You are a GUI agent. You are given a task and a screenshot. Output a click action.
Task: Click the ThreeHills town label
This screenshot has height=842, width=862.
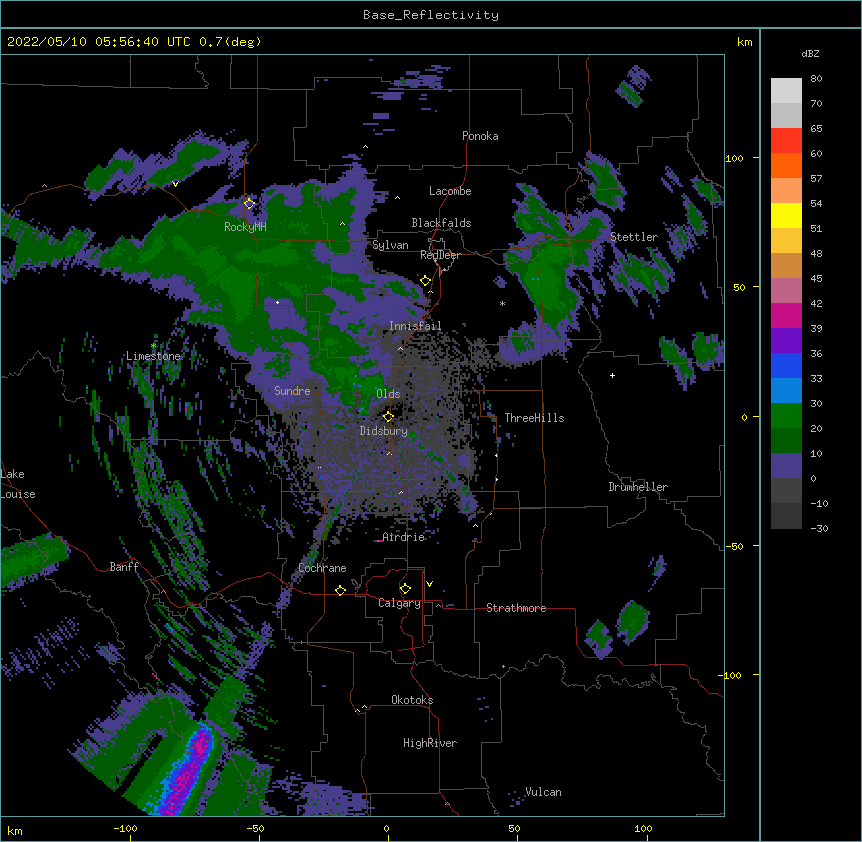[534, 418]
